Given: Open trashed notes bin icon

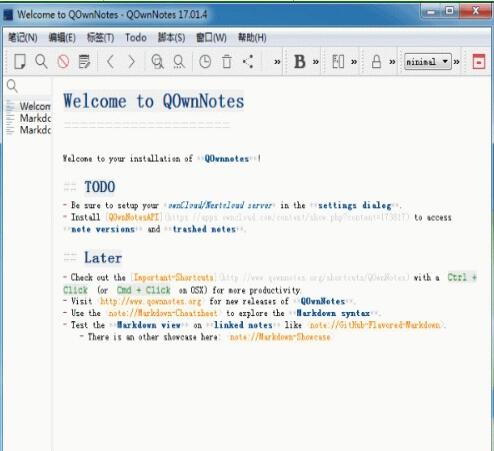Looking at the screenshot, I should coord(227,62).
